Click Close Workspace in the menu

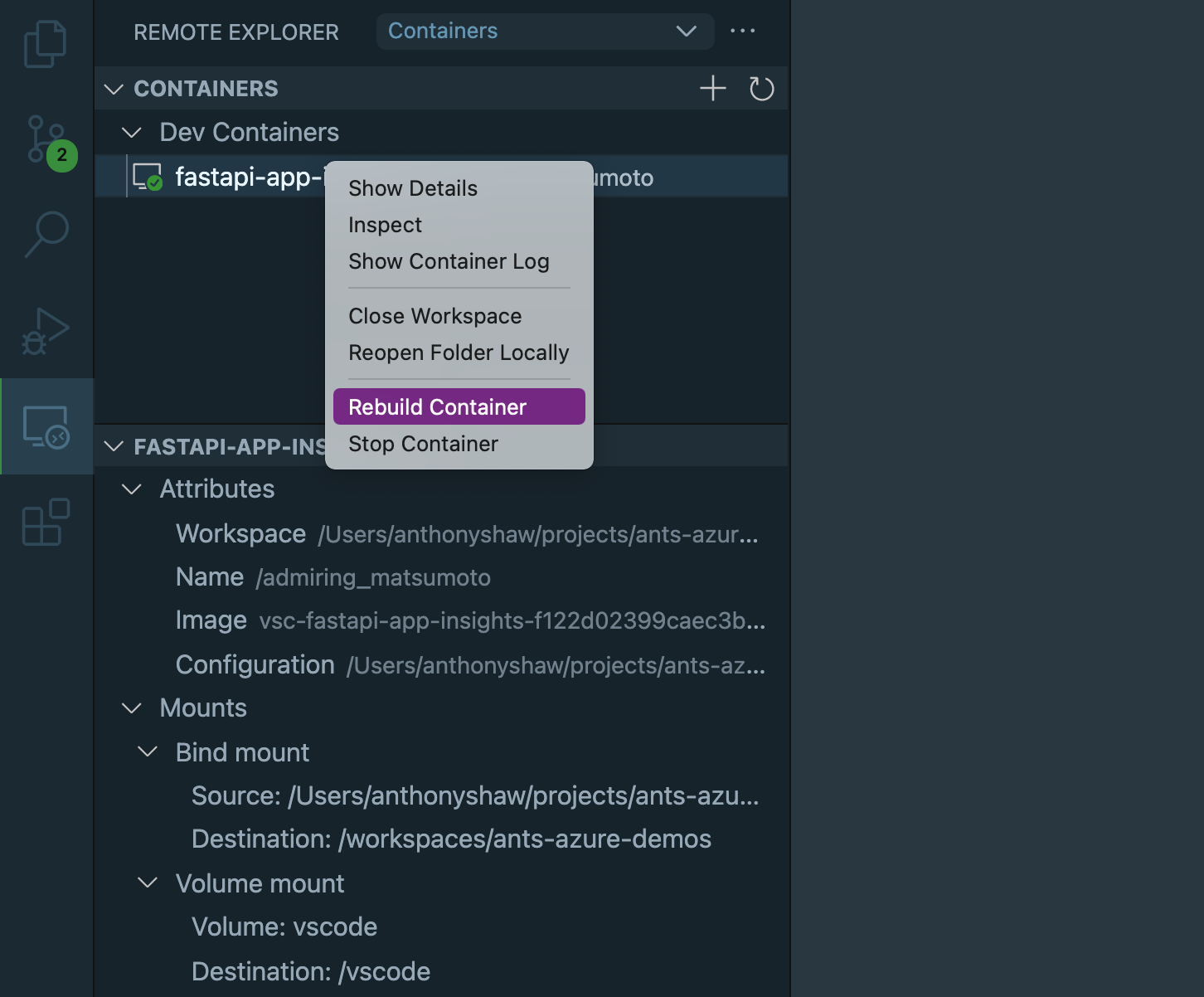point(435,315)
